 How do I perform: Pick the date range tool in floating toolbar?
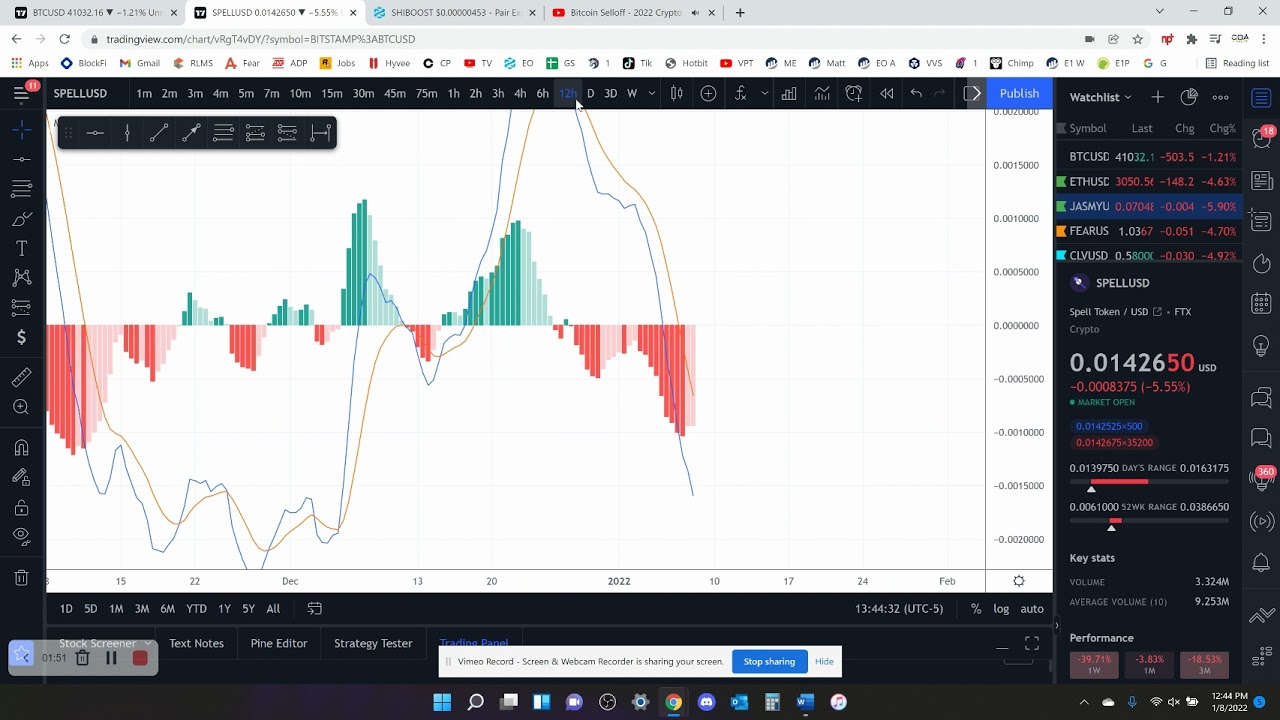pos(320,133)
